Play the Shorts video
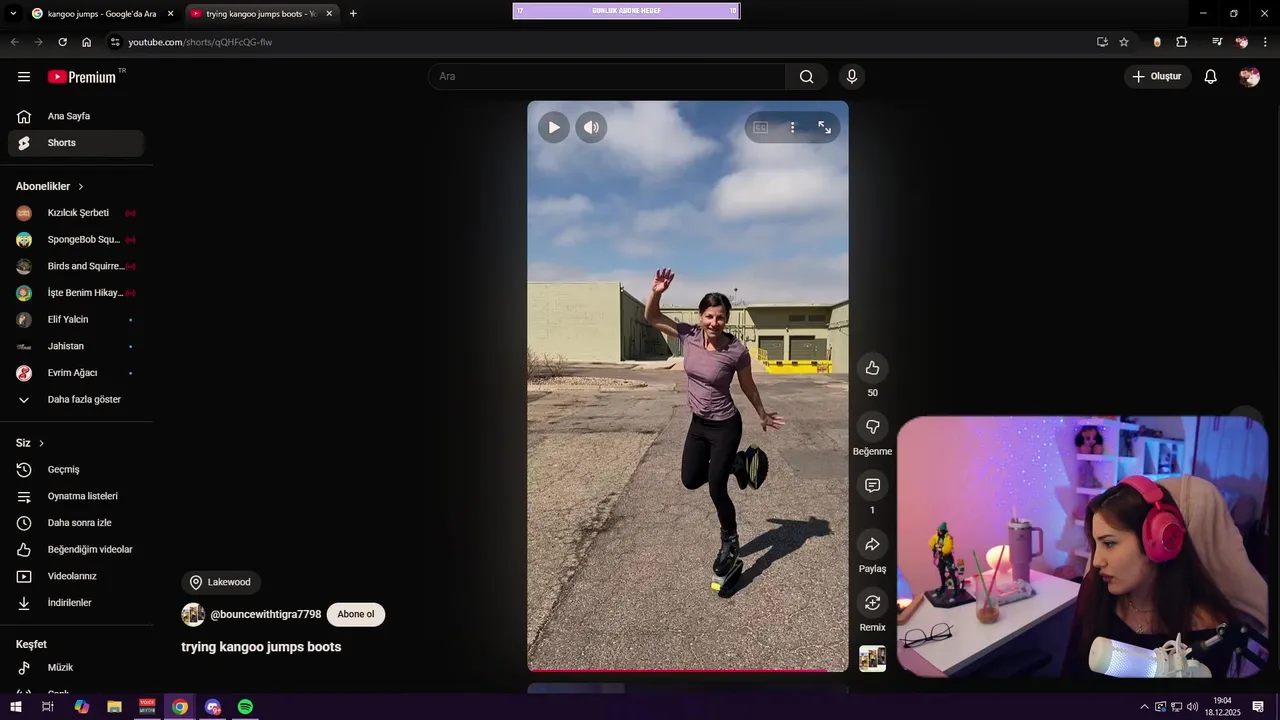Viewport: 1280px width, 720px height. 553,127
